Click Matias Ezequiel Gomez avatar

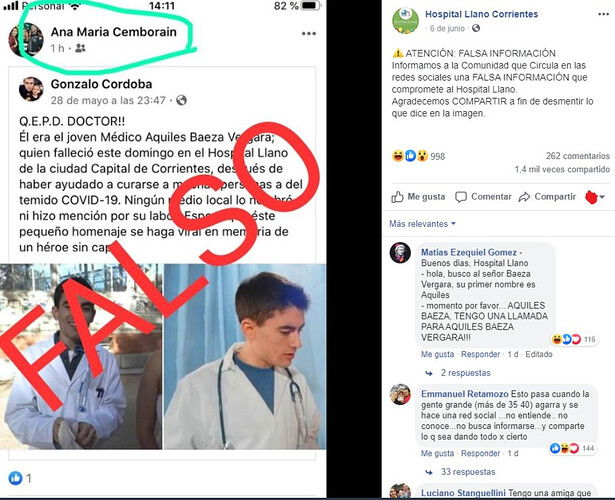tap(400, 253)
